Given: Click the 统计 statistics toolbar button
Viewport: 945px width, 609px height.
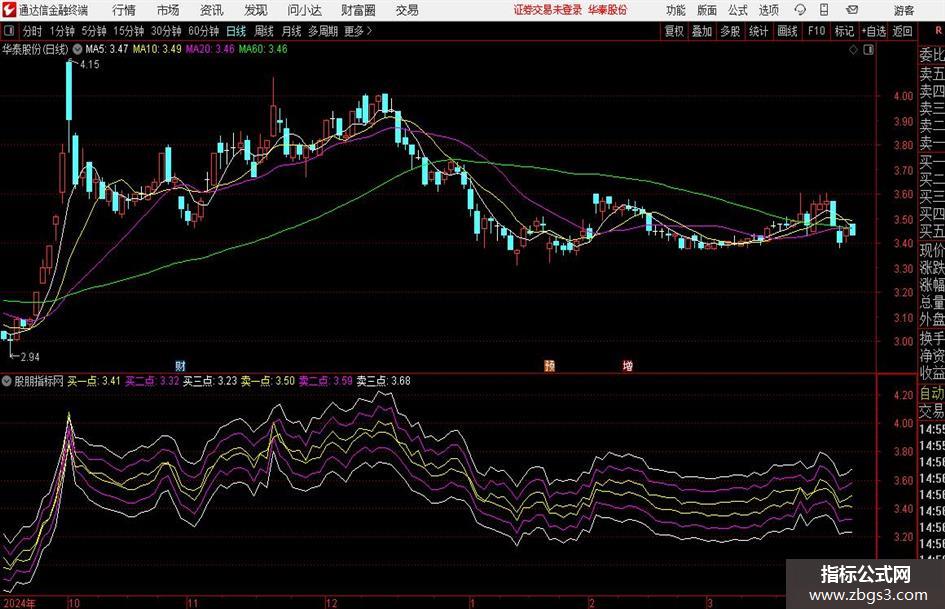Looking at the screenshot, I should point(758,31).
